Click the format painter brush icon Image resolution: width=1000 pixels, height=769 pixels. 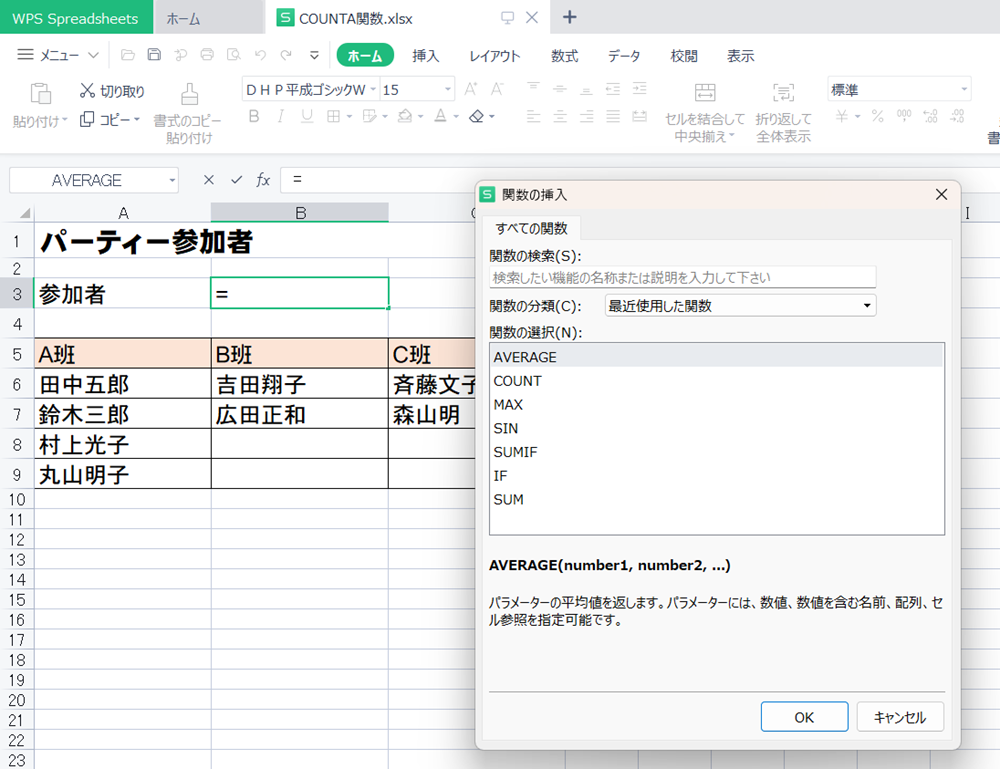(x=189, y=94)
